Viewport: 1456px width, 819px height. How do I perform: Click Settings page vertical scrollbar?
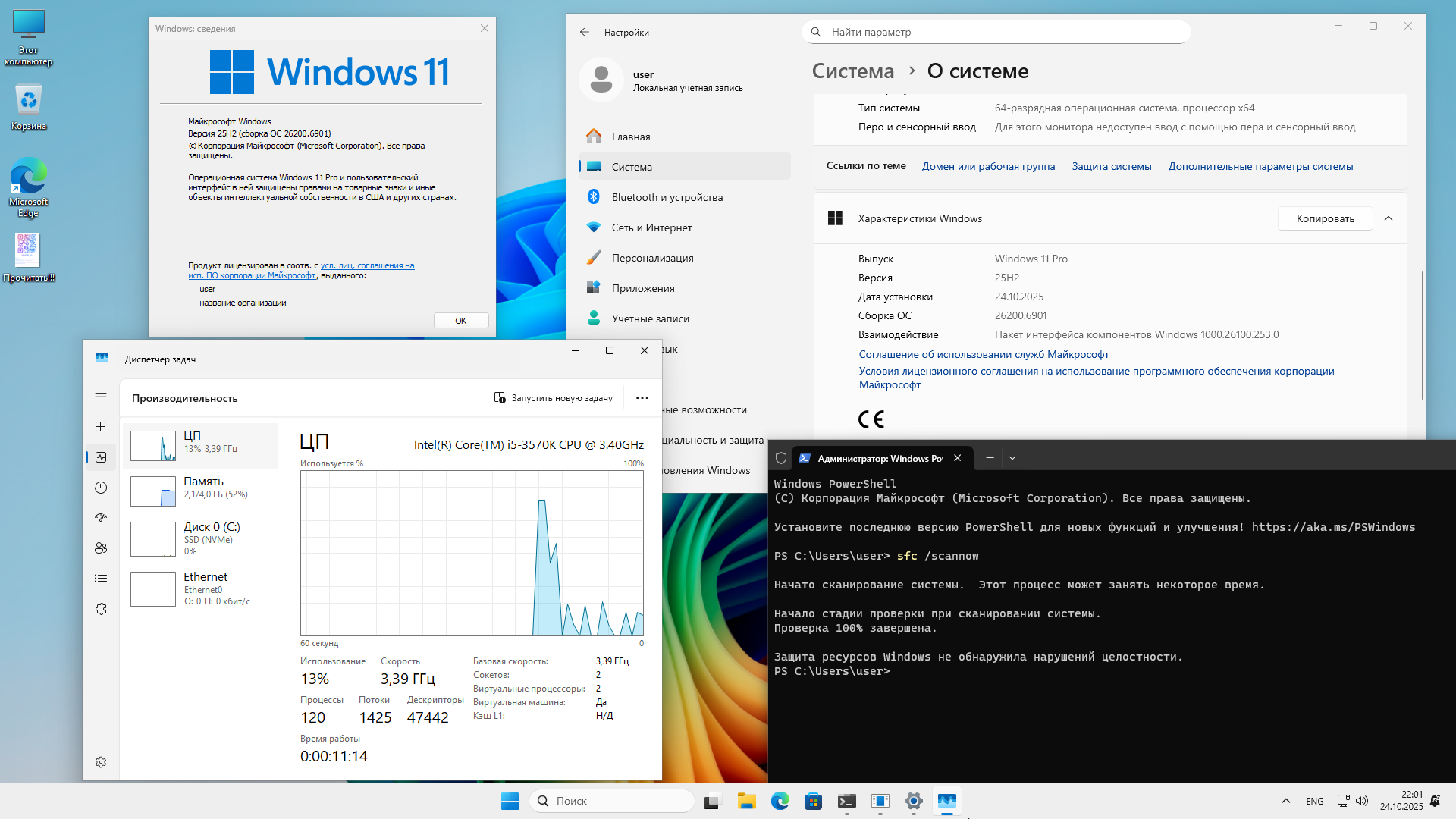[1422, 334]
